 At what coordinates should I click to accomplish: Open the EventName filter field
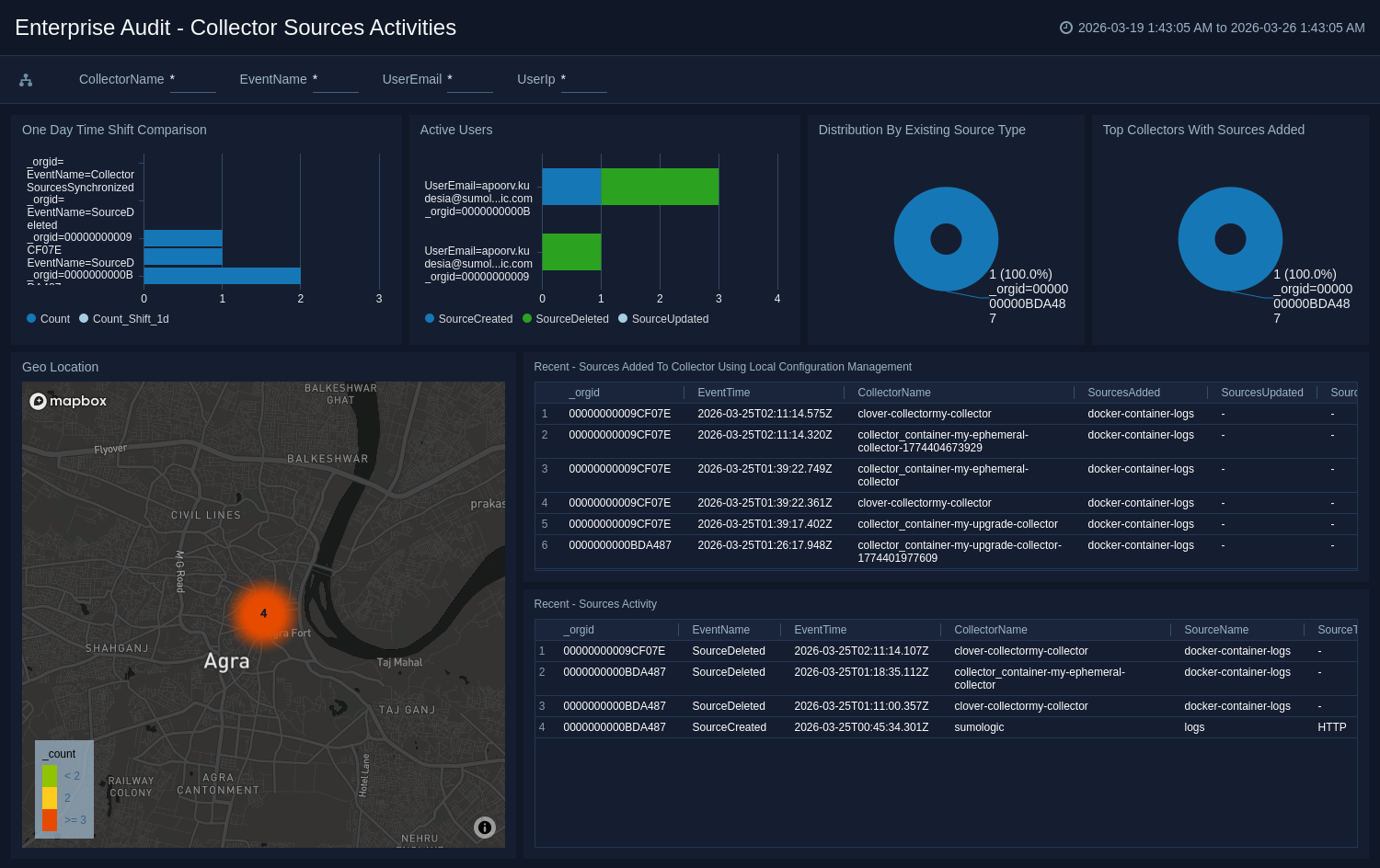(x=335, y=80)
